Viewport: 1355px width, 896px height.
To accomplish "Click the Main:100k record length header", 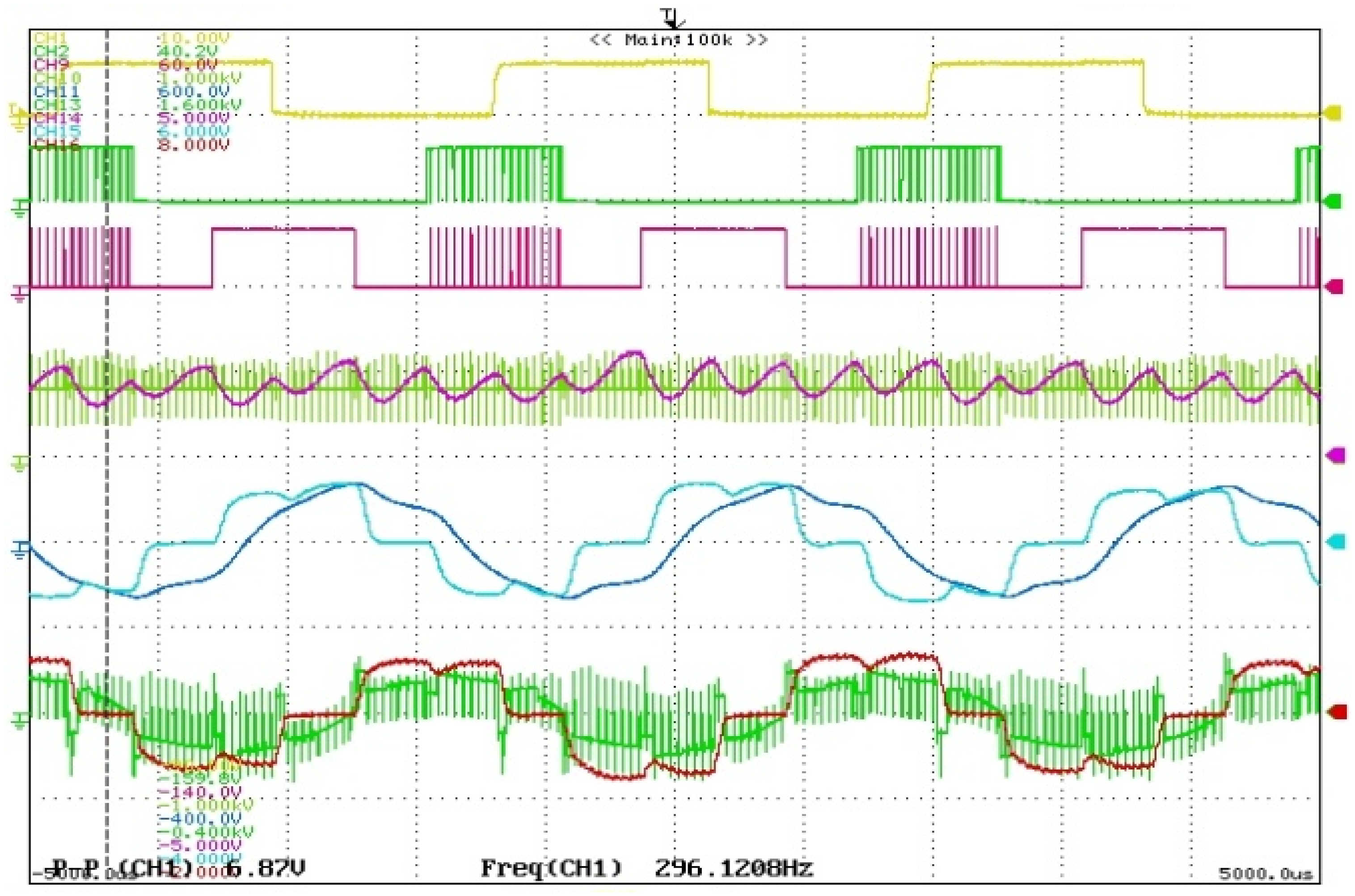I will 678,40.
